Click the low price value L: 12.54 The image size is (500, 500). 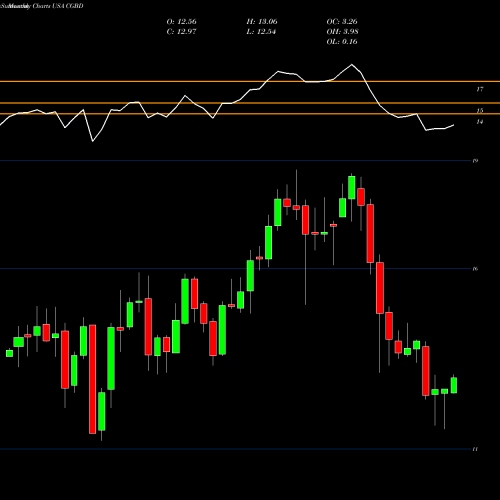pyautogui.click(x=261, y=32)
